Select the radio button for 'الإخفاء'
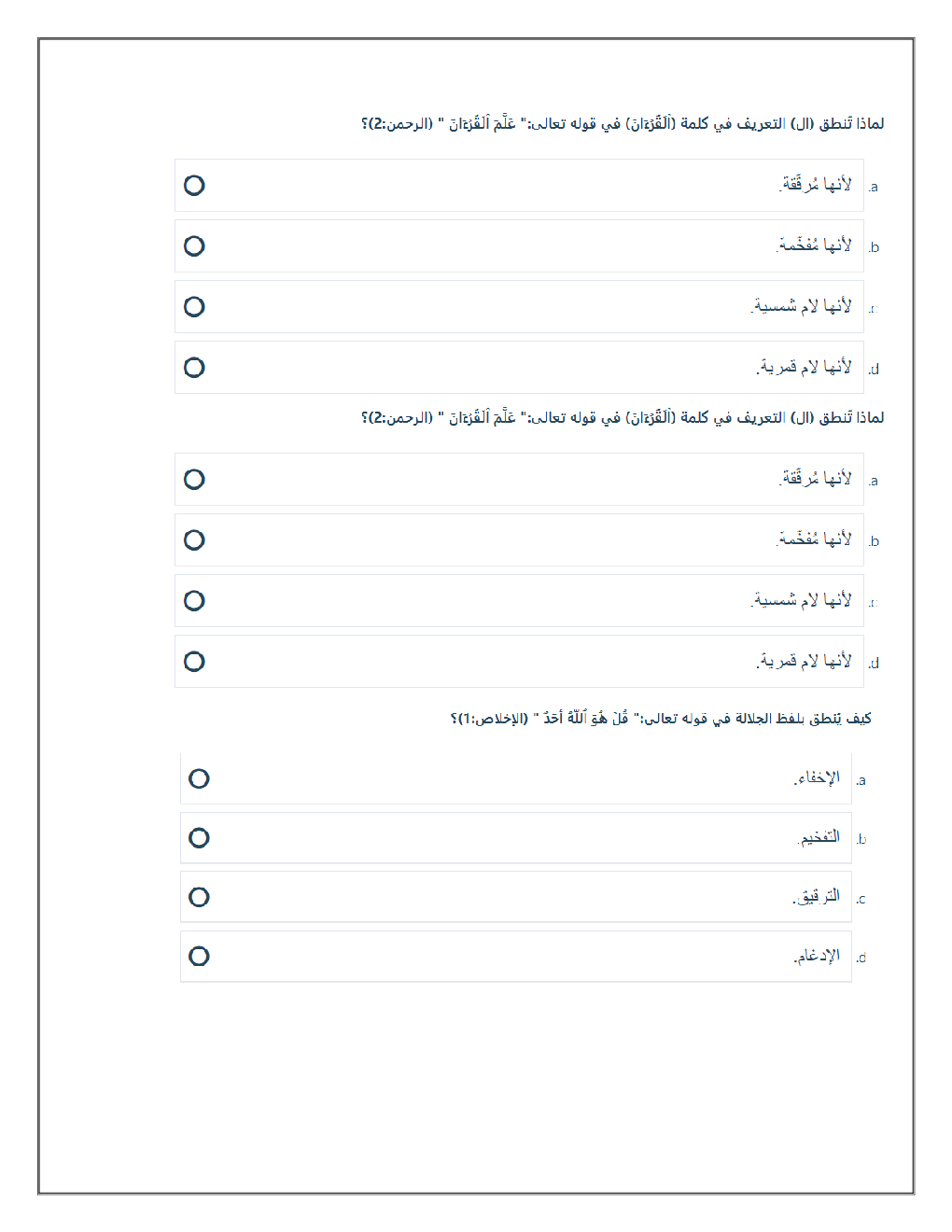The width and height of the screenshot is (952, 1232). [199, 778]
